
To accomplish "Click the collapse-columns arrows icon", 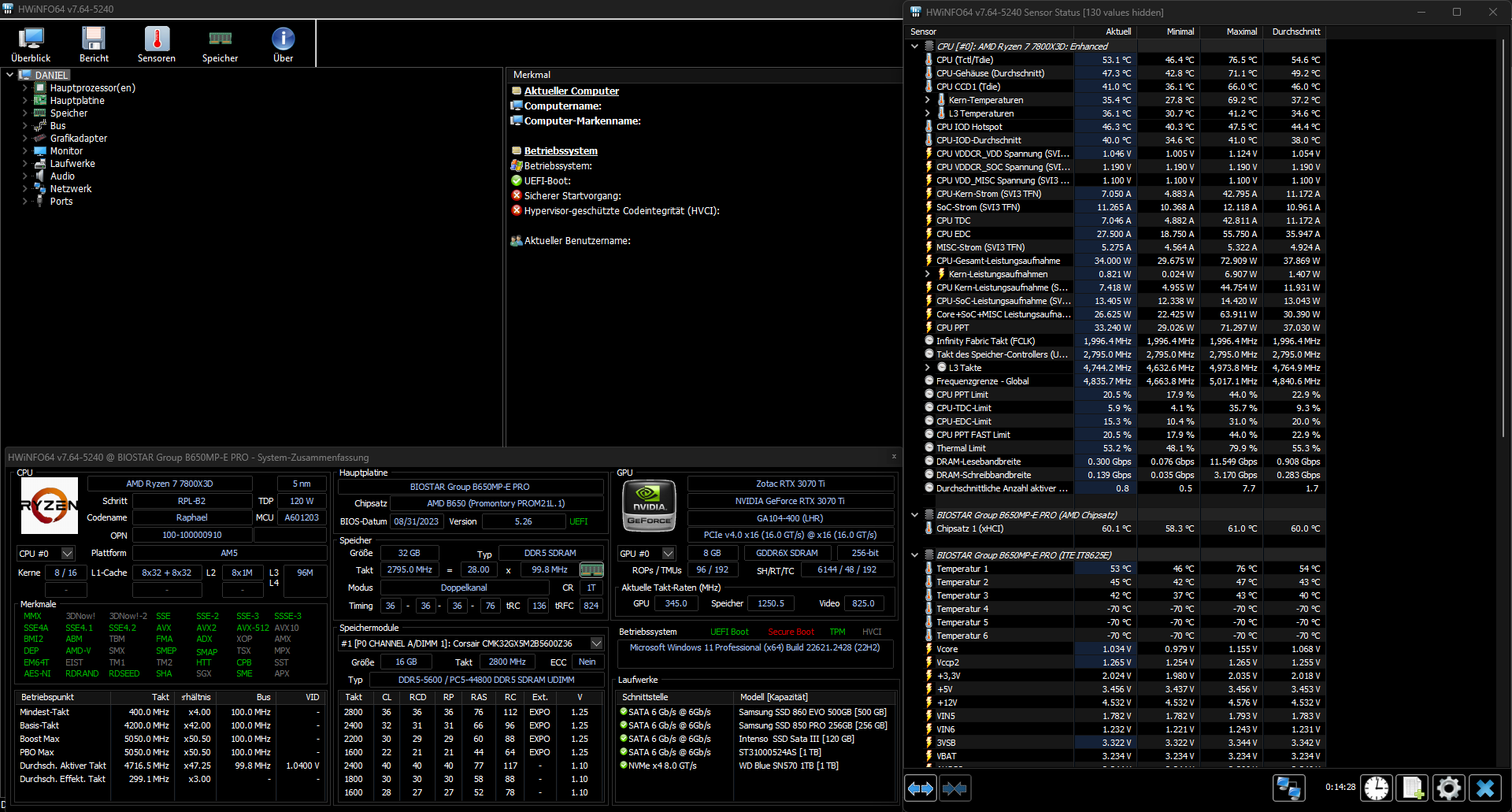I will tap(954, 788).
